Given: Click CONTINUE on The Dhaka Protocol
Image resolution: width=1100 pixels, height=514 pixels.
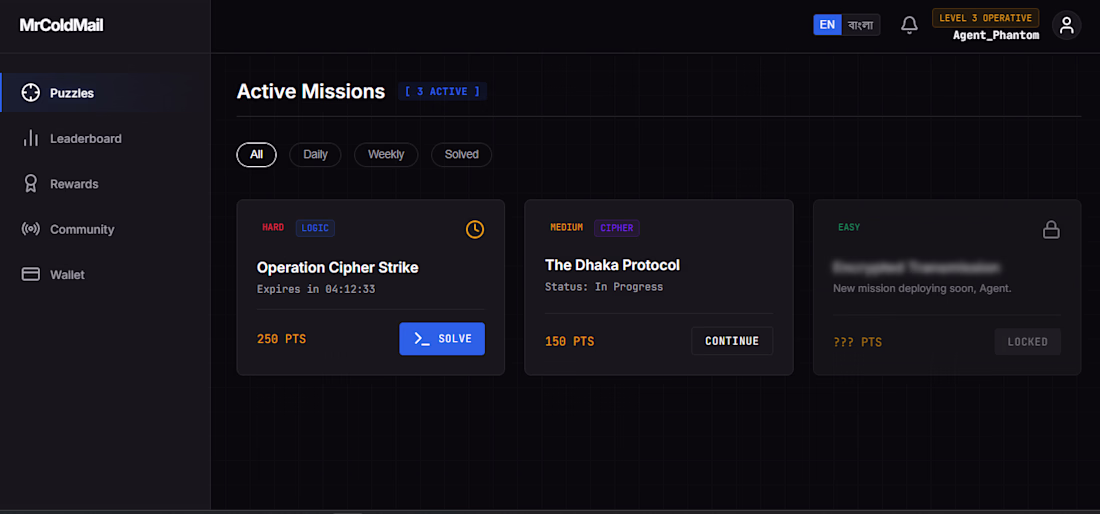Looking at the screenshot, I should [732, 341].
